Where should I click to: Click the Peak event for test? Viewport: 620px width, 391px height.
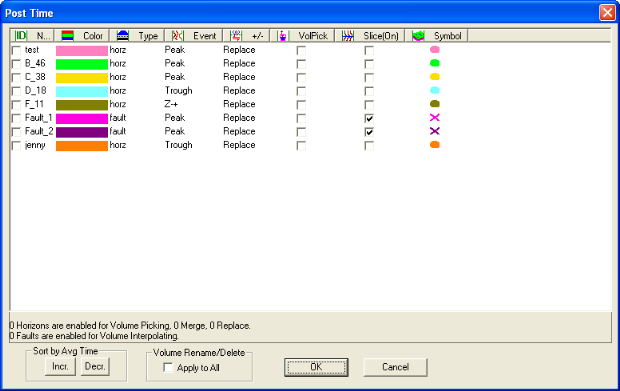coord(175,50)
